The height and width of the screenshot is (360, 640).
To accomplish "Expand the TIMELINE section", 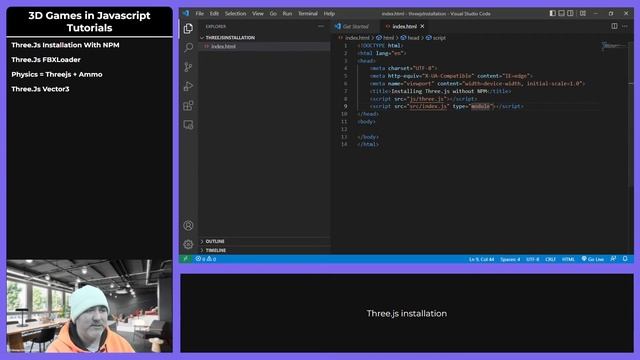I will [x=216, y=250].
